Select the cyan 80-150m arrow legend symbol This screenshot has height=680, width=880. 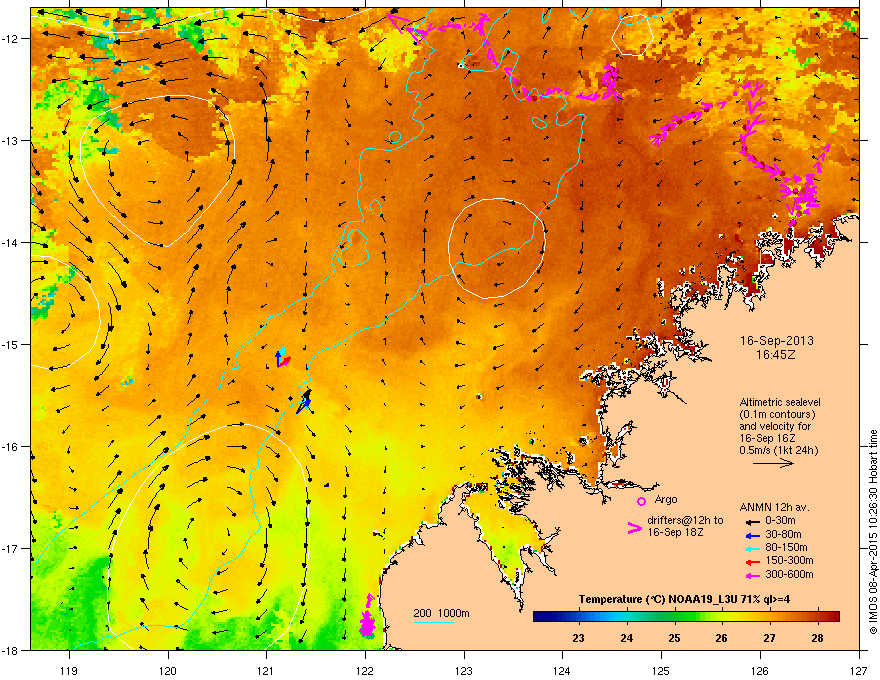point(752,548)
